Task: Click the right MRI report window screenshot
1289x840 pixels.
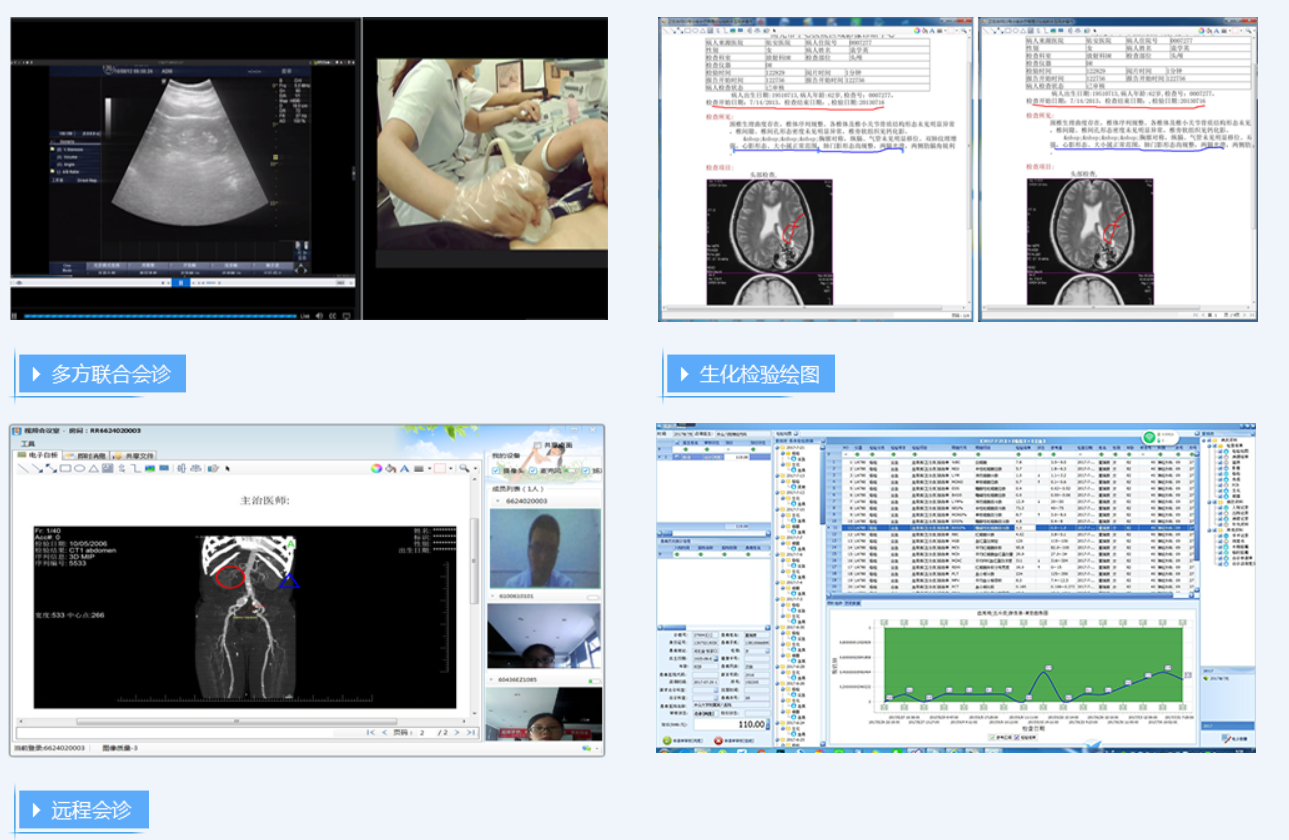Action: coord(1118,170)
